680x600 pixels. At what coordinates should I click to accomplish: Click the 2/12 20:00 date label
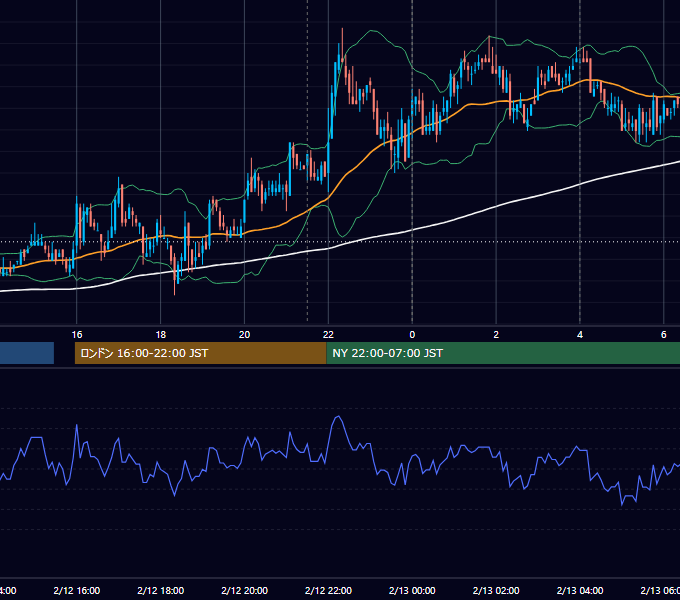245,590
